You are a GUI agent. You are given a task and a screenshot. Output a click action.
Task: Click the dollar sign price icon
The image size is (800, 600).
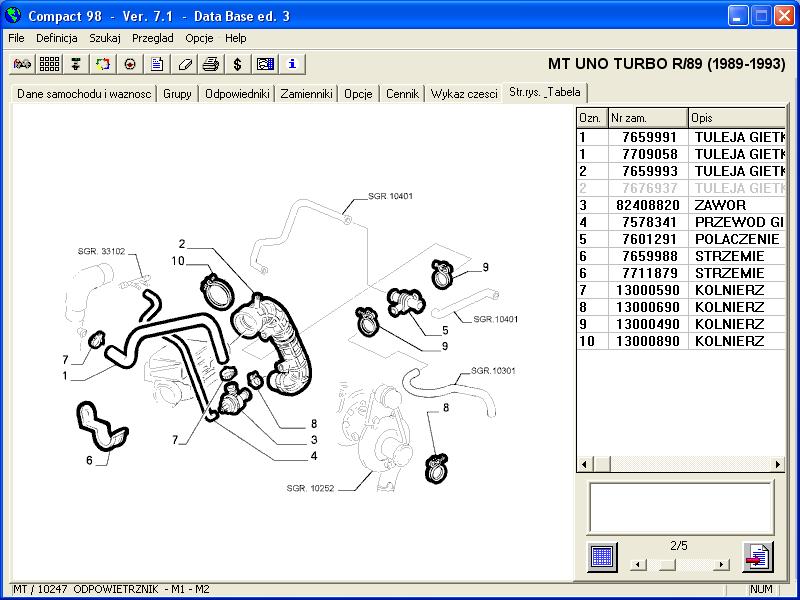pyautogui.click(x=238, y=64)
